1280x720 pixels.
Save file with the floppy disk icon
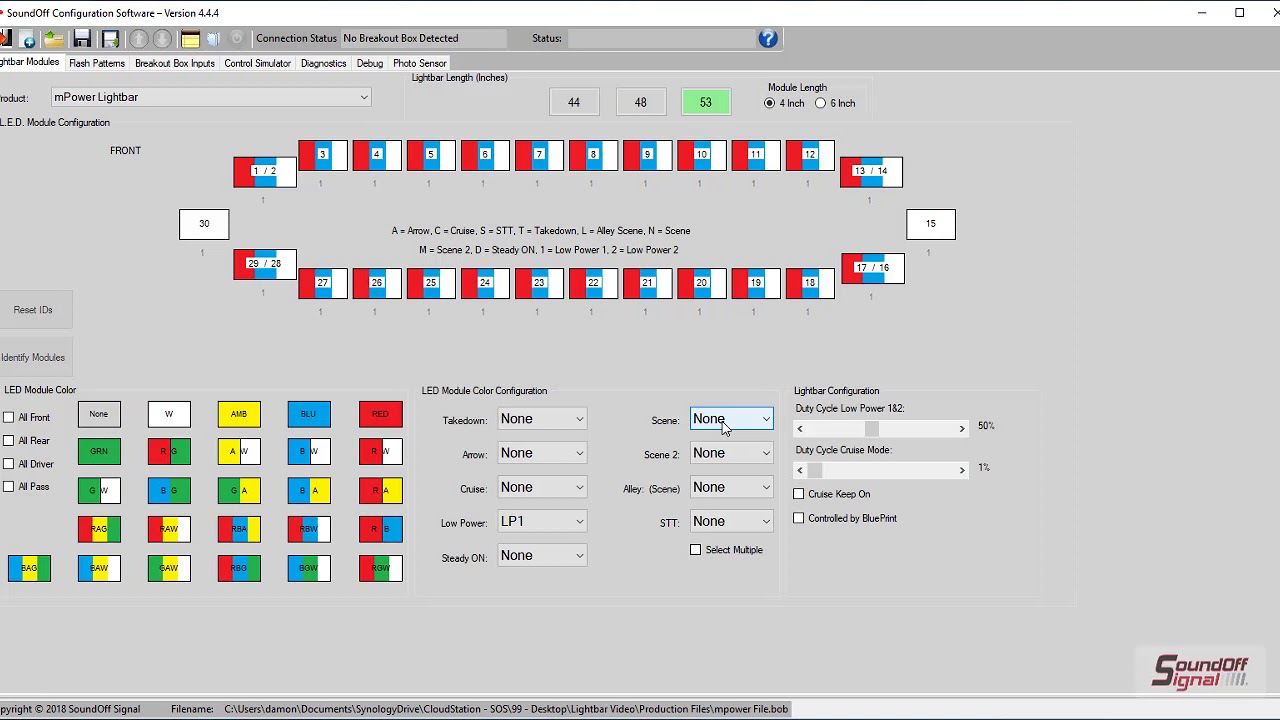point(82,39)
